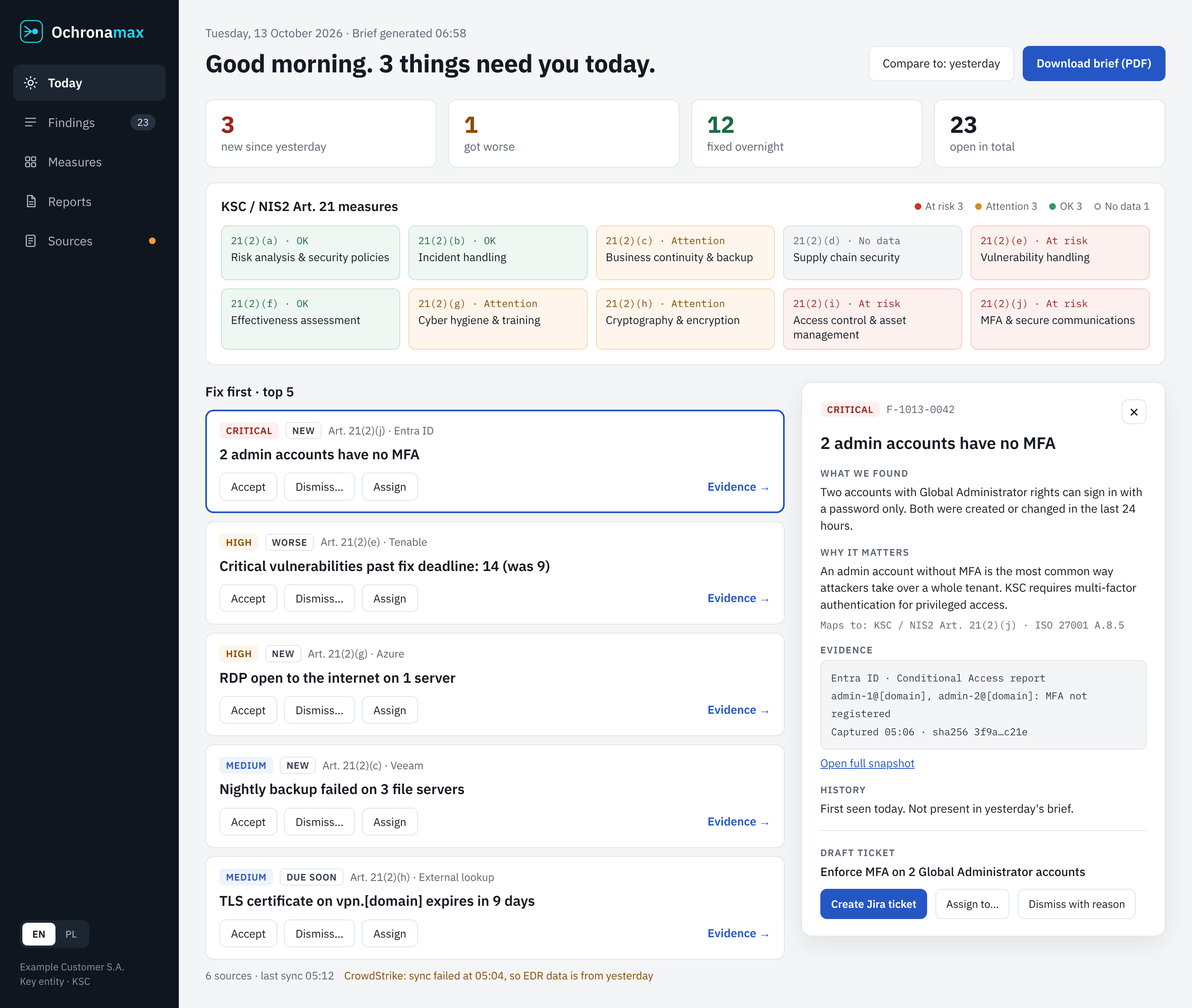1192x1008 pixels.
Task: Open Today via its sun icon
Action: tap(31, 83)
